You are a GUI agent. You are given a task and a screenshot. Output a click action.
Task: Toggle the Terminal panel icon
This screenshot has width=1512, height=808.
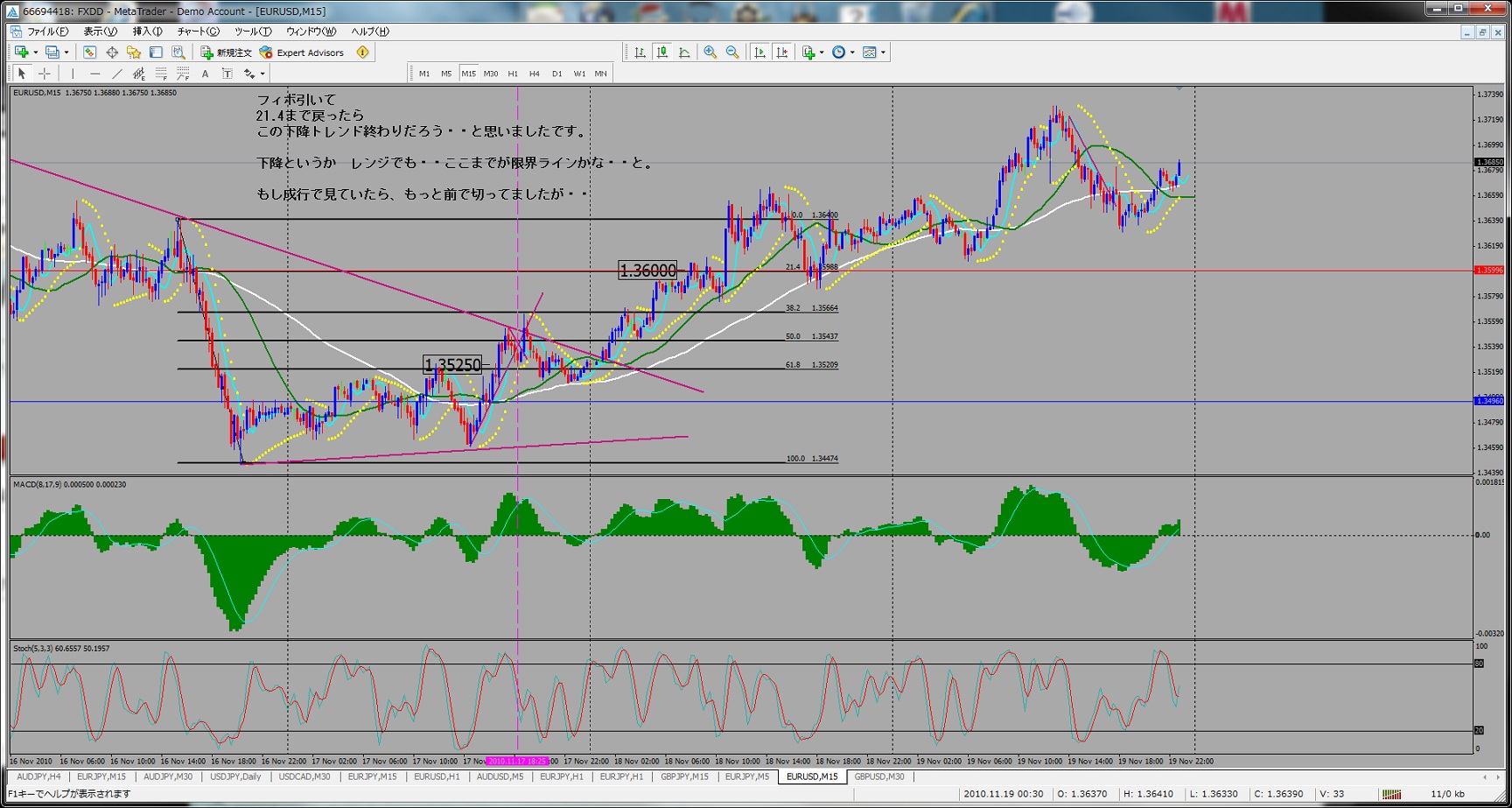click(156, 53)
